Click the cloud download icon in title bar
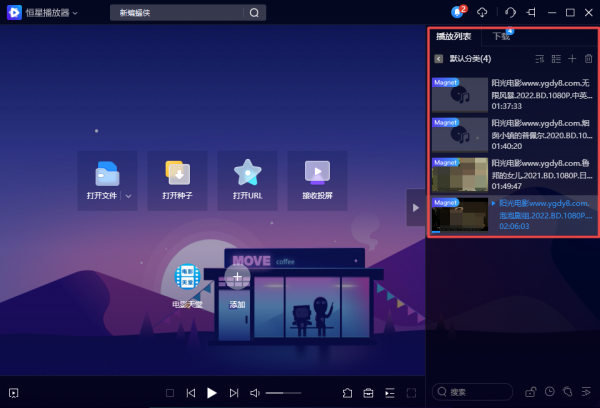The height and width of the screenshot is (408, 600). 481,12
